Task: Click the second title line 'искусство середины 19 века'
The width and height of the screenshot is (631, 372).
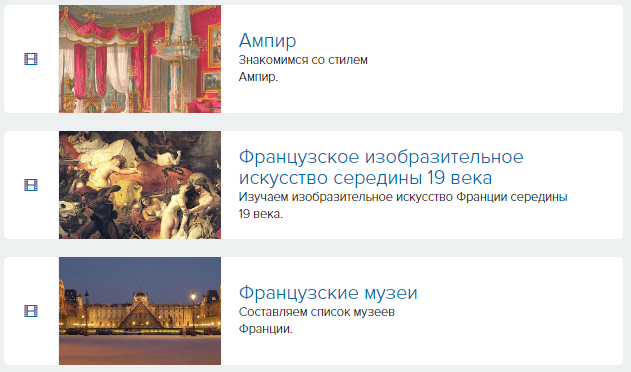Action: click(365, 178)
